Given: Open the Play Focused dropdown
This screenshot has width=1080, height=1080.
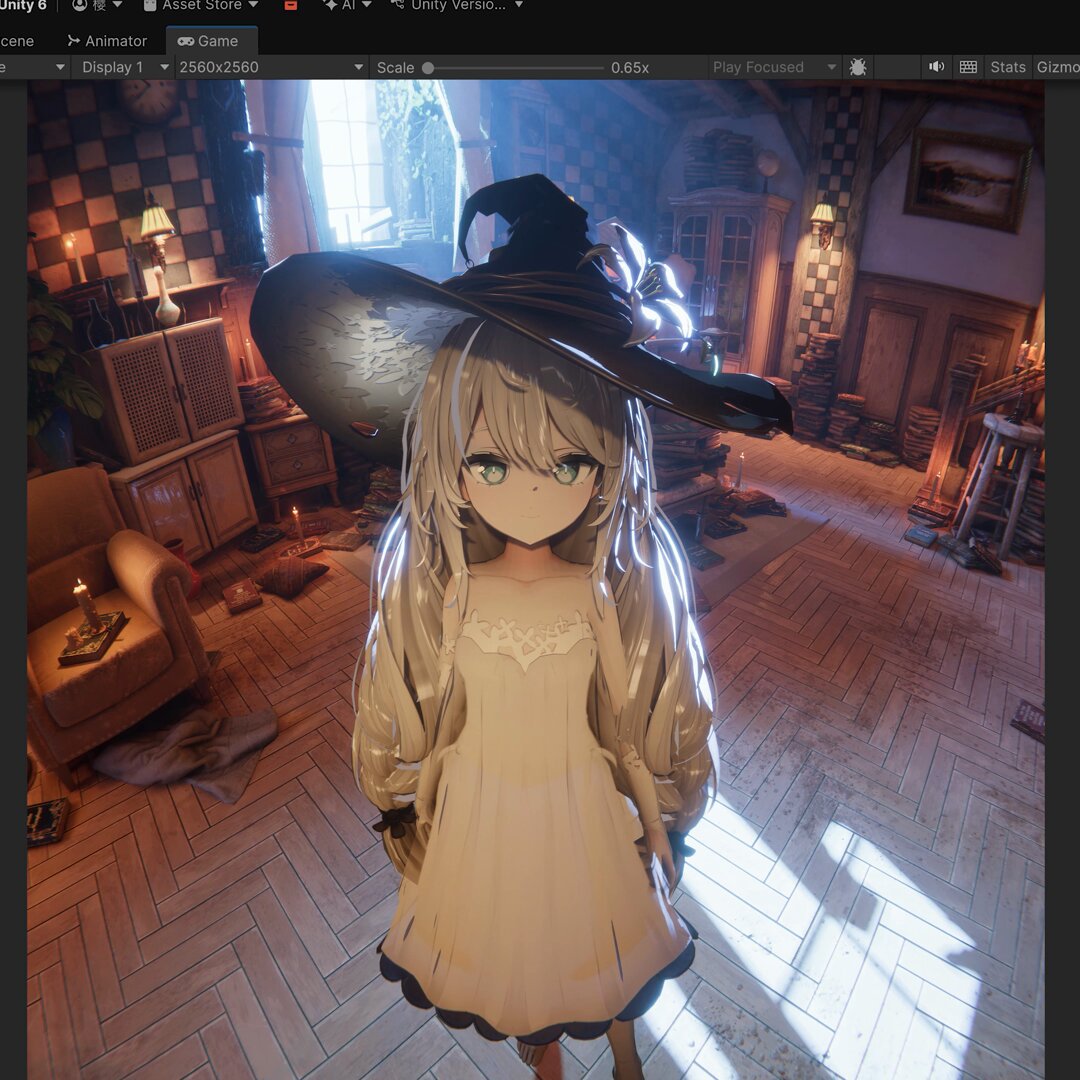Looking at the screenshot, I should click(774, 68).
